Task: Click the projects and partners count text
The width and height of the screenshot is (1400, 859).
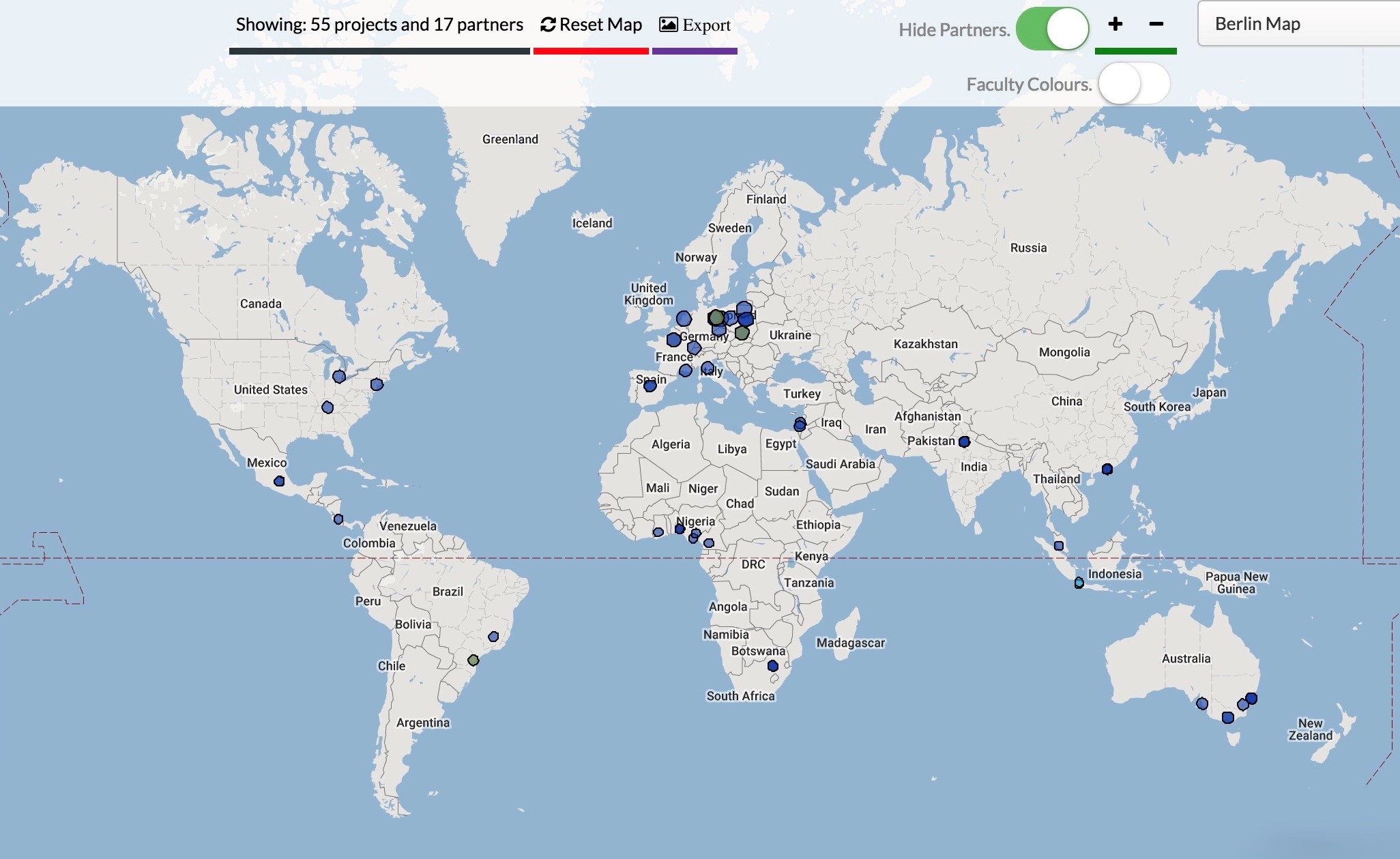Action: click(379, 25)
